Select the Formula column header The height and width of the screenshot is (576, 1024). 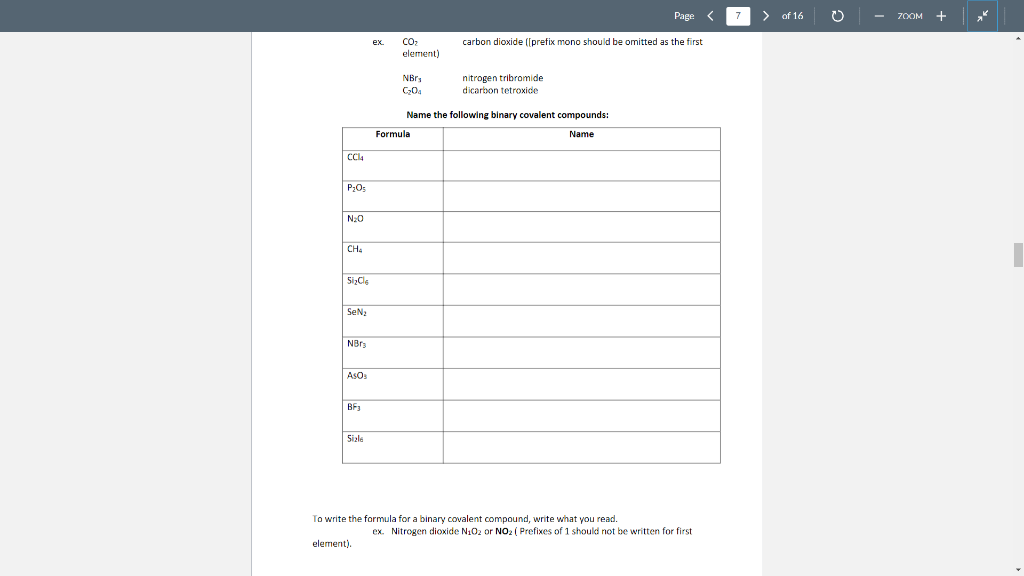392,134
